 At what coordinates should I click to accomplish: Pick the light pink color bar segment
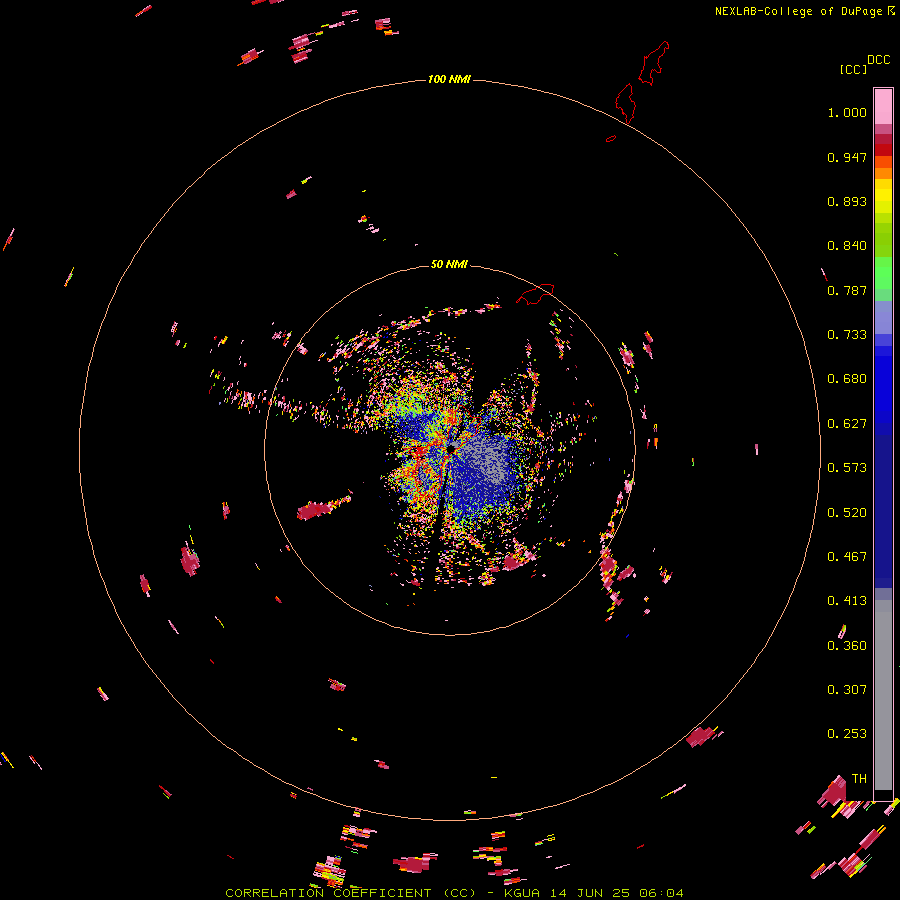pos(883,106)
